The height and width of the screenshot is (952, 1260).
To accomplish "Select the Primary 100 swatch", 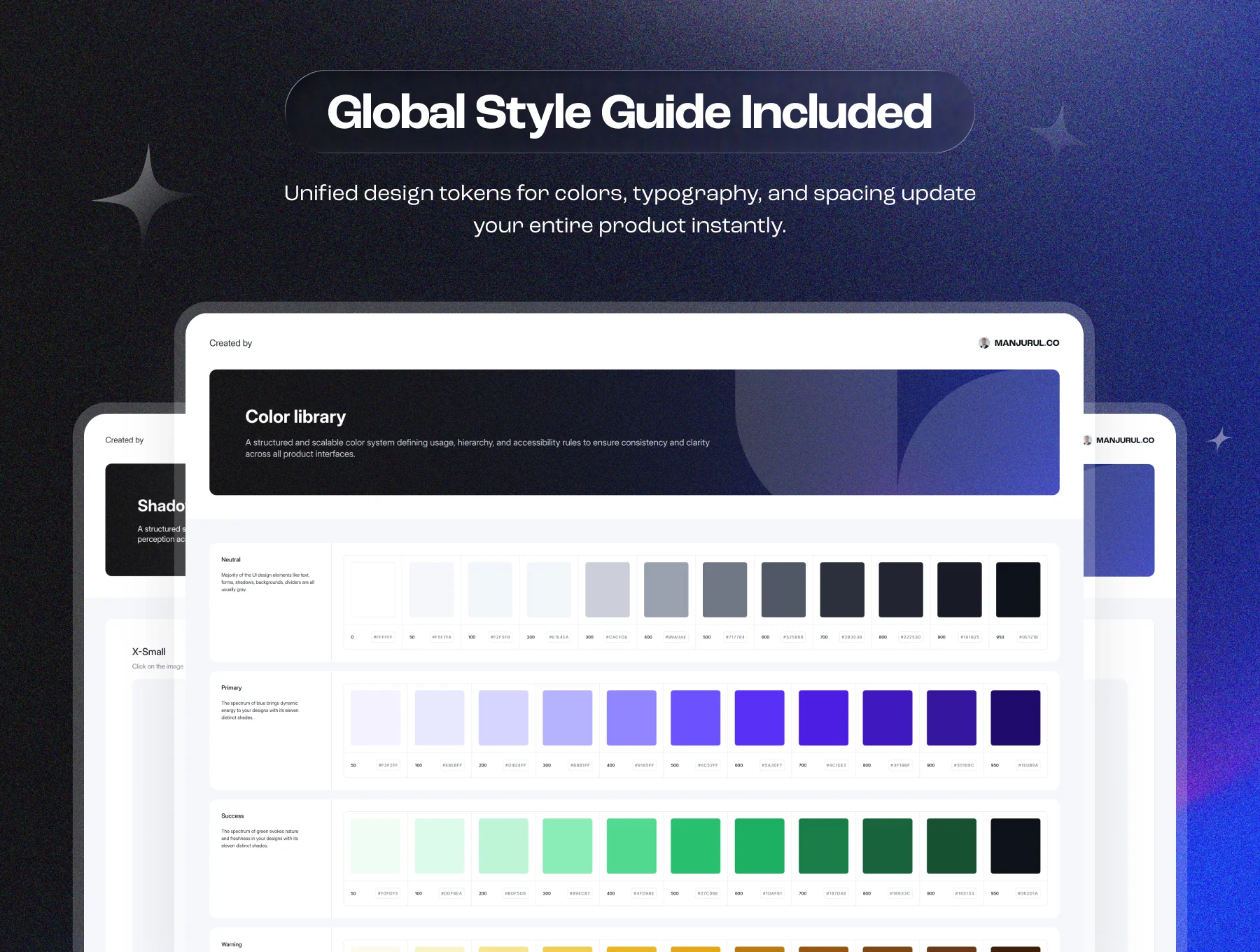I will [440, 717].
